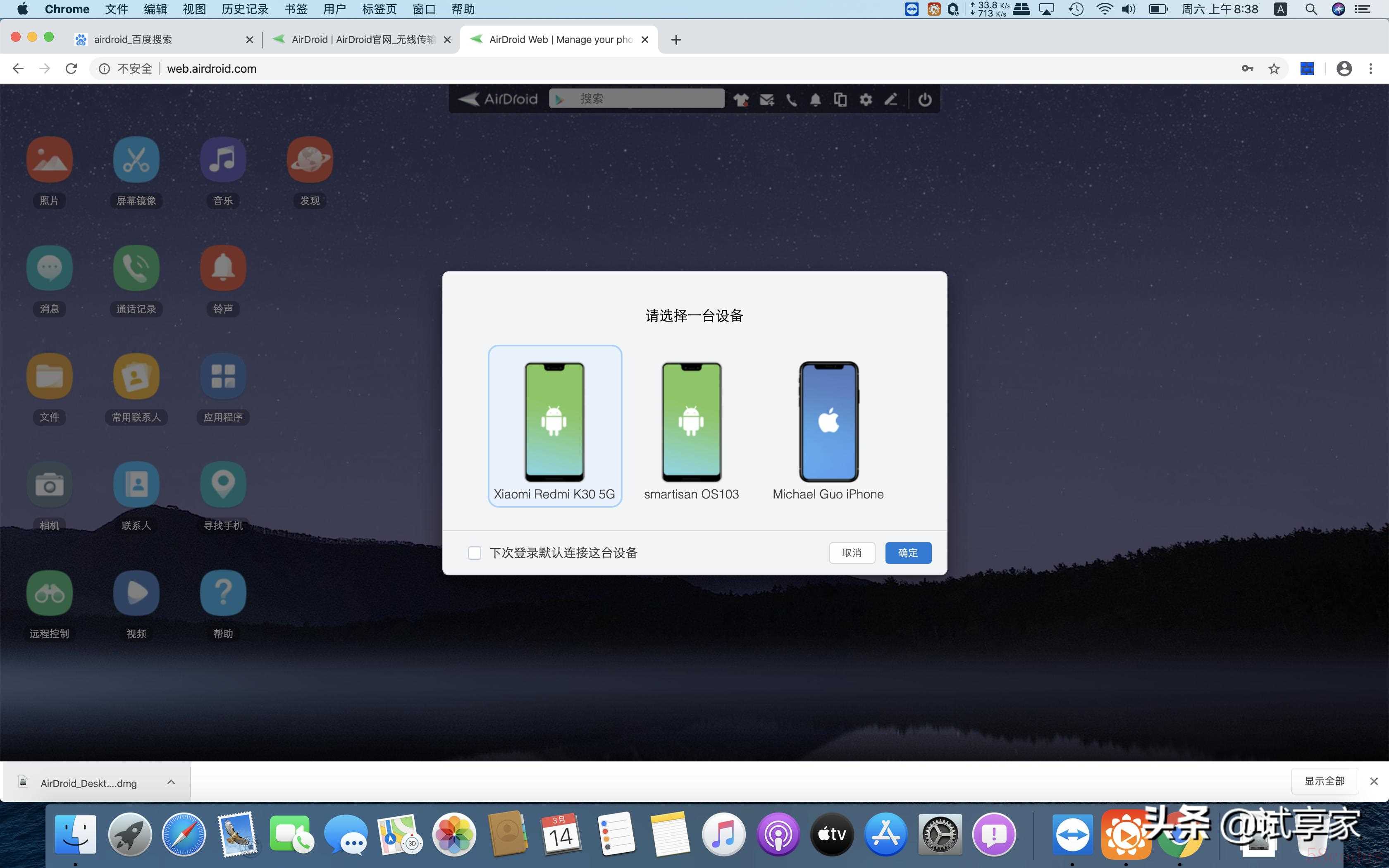
Task: Open a new Chrome tab
Action: pyautogui.click(x=676, y=40)
